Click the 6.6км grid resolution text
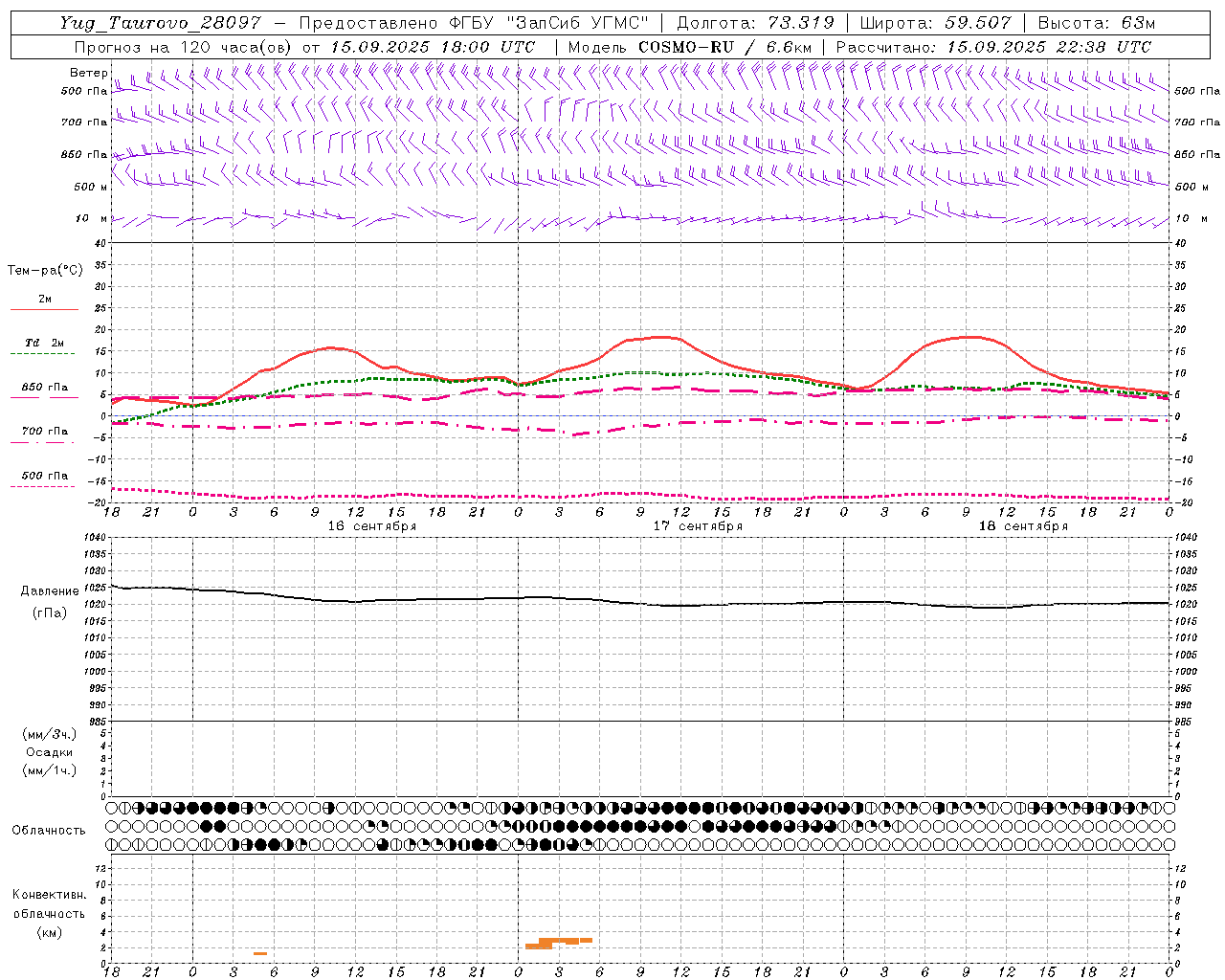The width and height of the screenshot is (1225, 980). pos(788,47)
